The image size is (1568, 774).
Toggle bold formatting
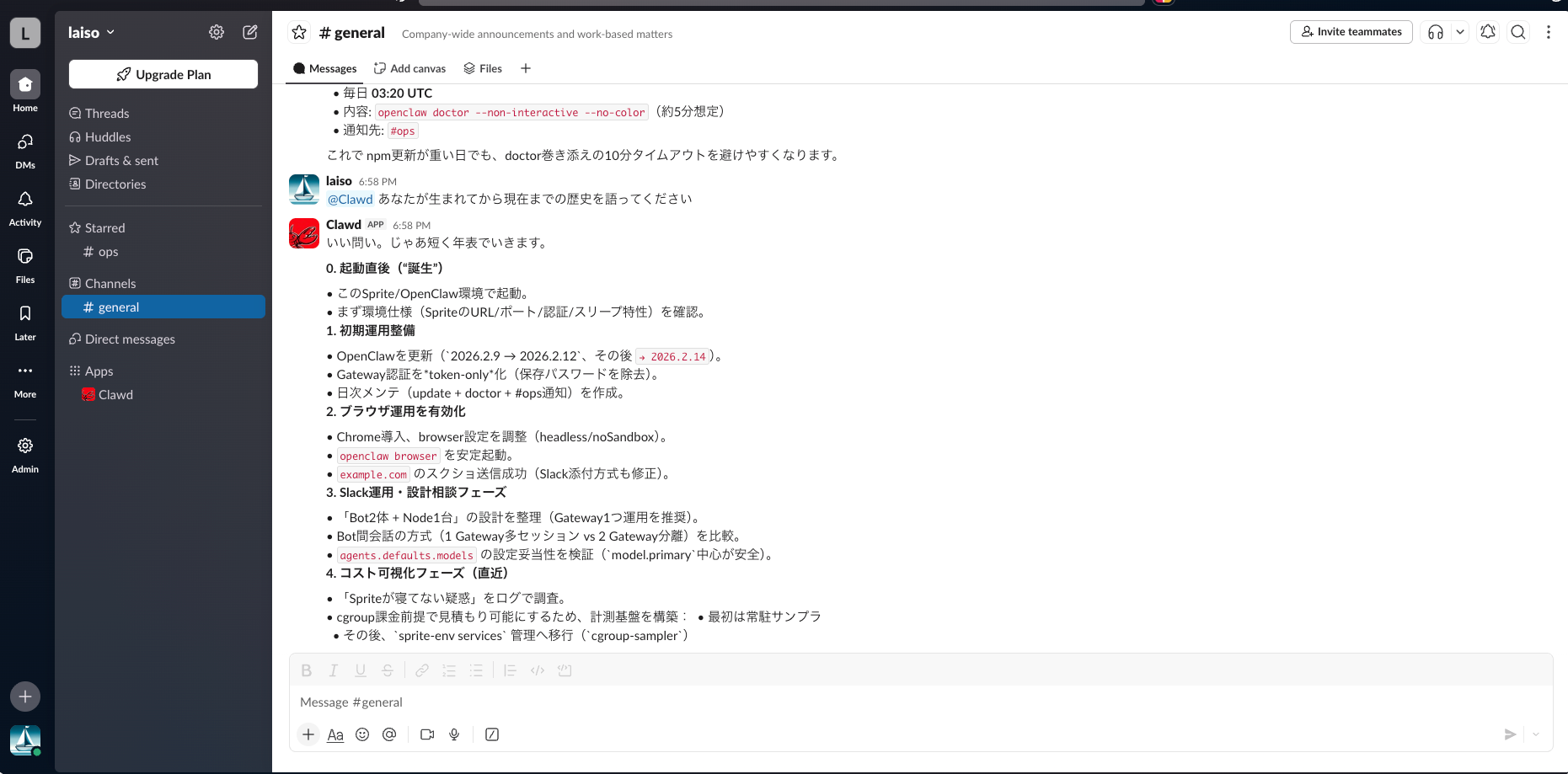[307, 670]
